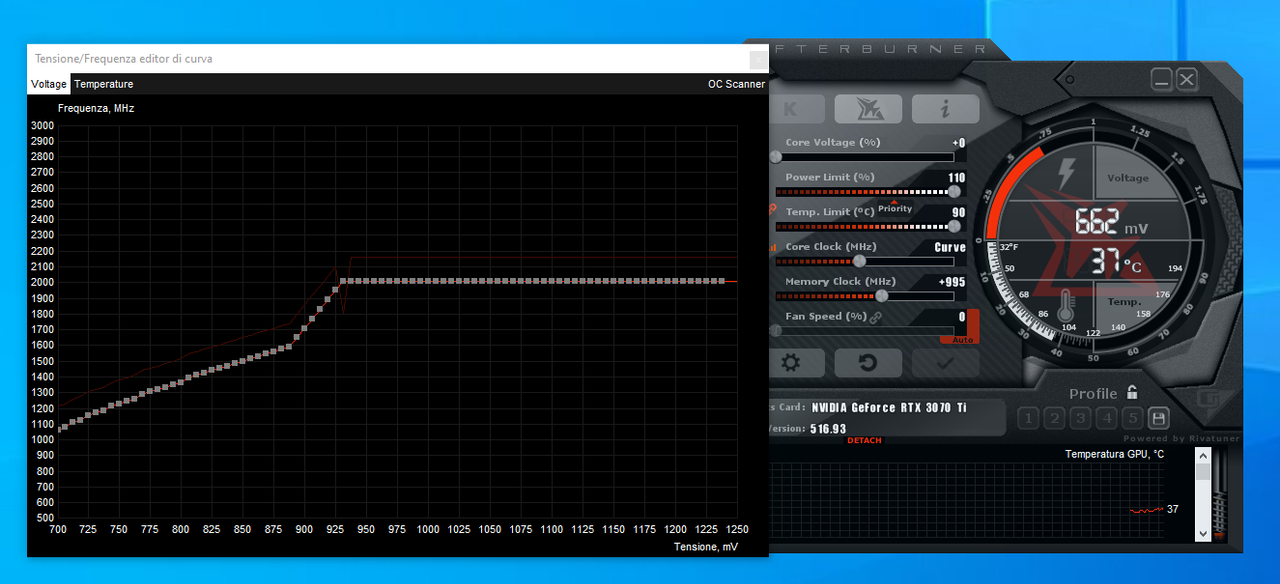Click the Temperatura GPU graph label
The width and height of the screenshot is (1280, 584).
(1114, 454)
